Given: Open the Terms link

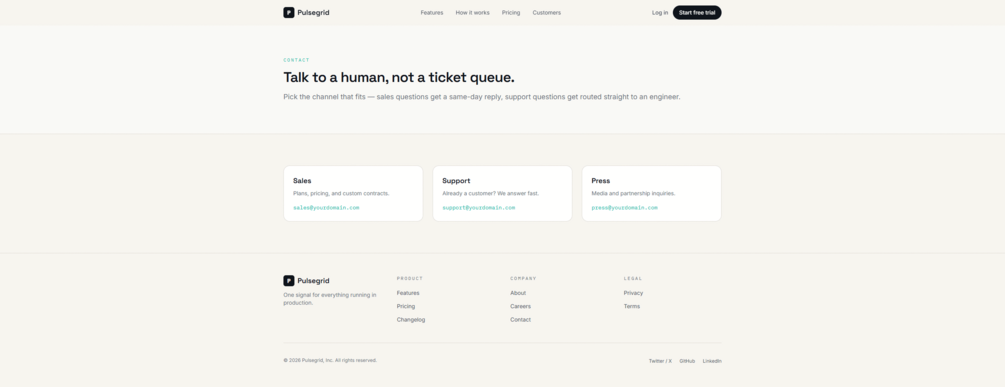Looking at the screenshot, I should (x=631, y=306).
